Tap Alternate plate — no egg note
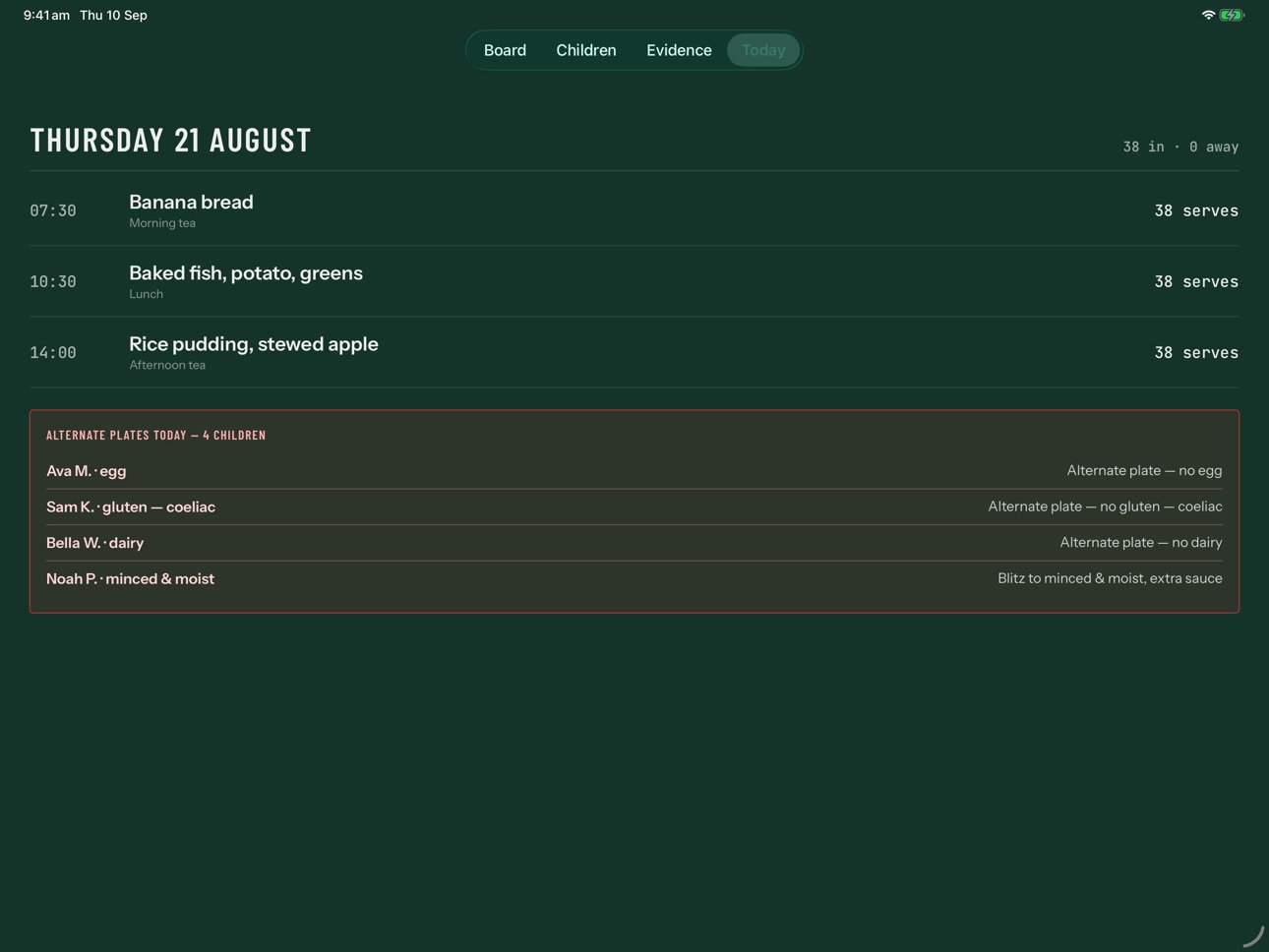The width and height of the screenshot is (1269, 952). 1144,471
